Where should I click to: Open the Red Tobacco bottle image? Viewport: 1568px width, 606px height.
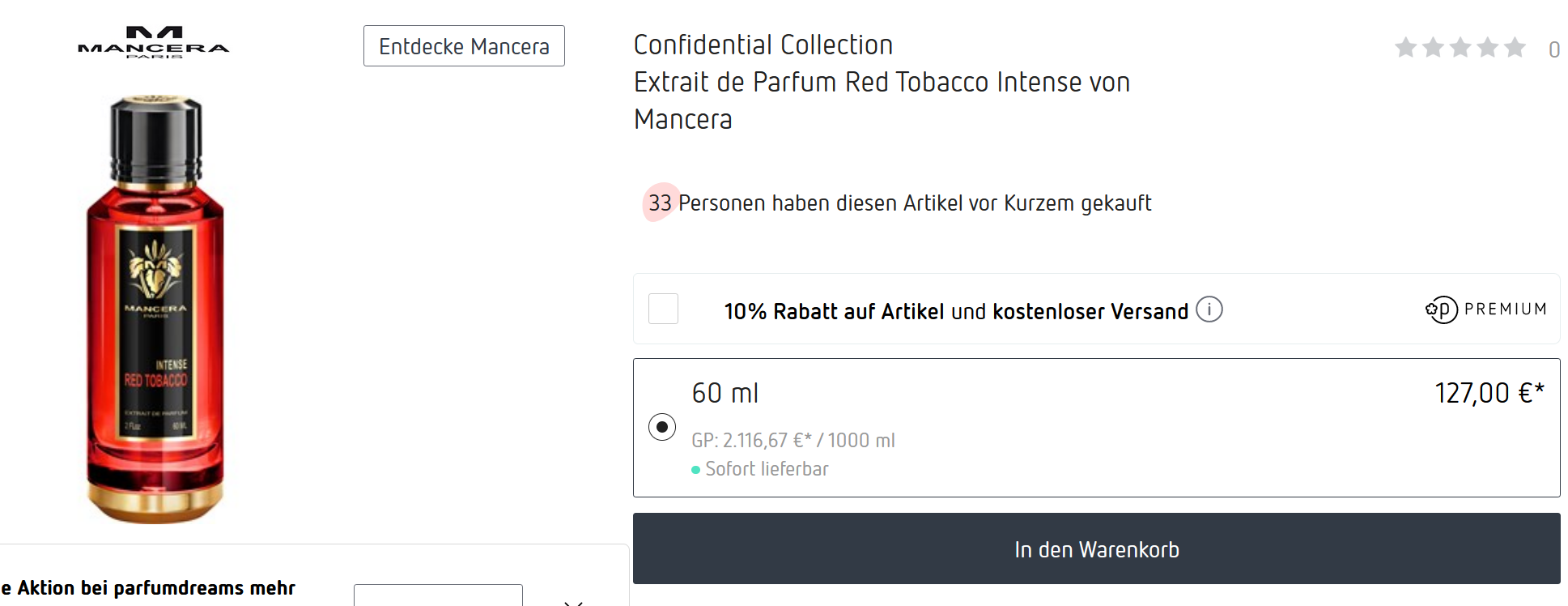coord(155,309)
